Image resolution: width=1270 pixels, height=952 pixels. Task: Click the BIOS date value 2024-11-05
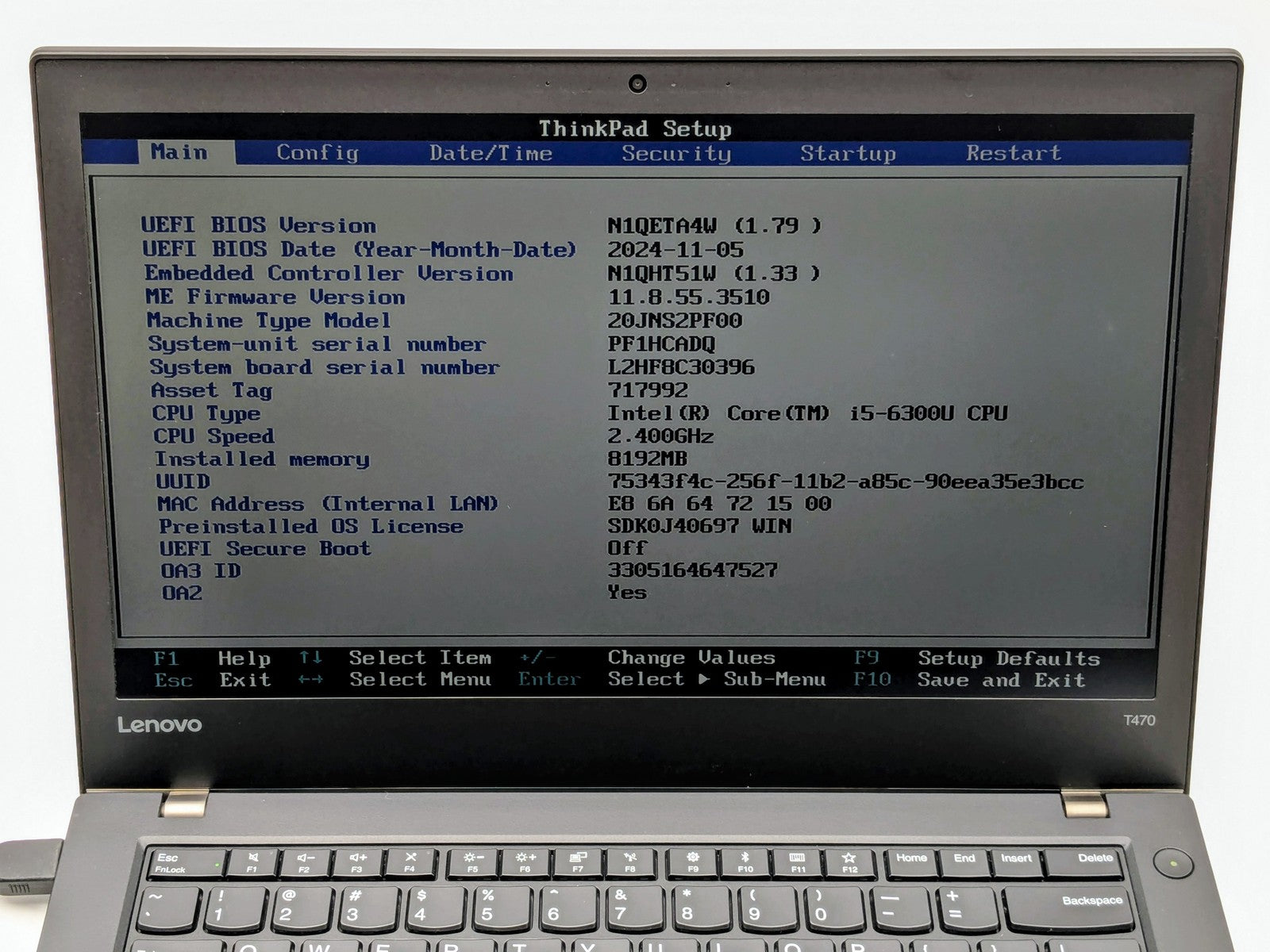click(x=675, y=249)
